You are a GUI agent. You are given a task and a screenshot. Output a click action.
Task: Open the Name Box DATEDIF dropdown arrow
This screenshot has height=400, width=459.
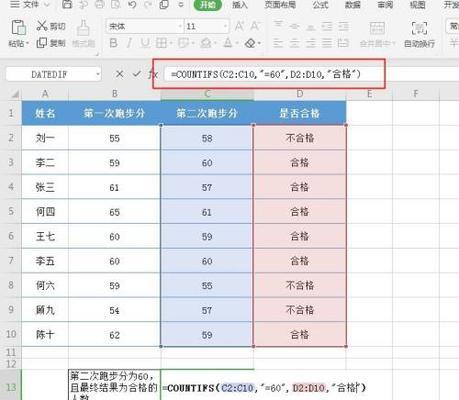98,74
